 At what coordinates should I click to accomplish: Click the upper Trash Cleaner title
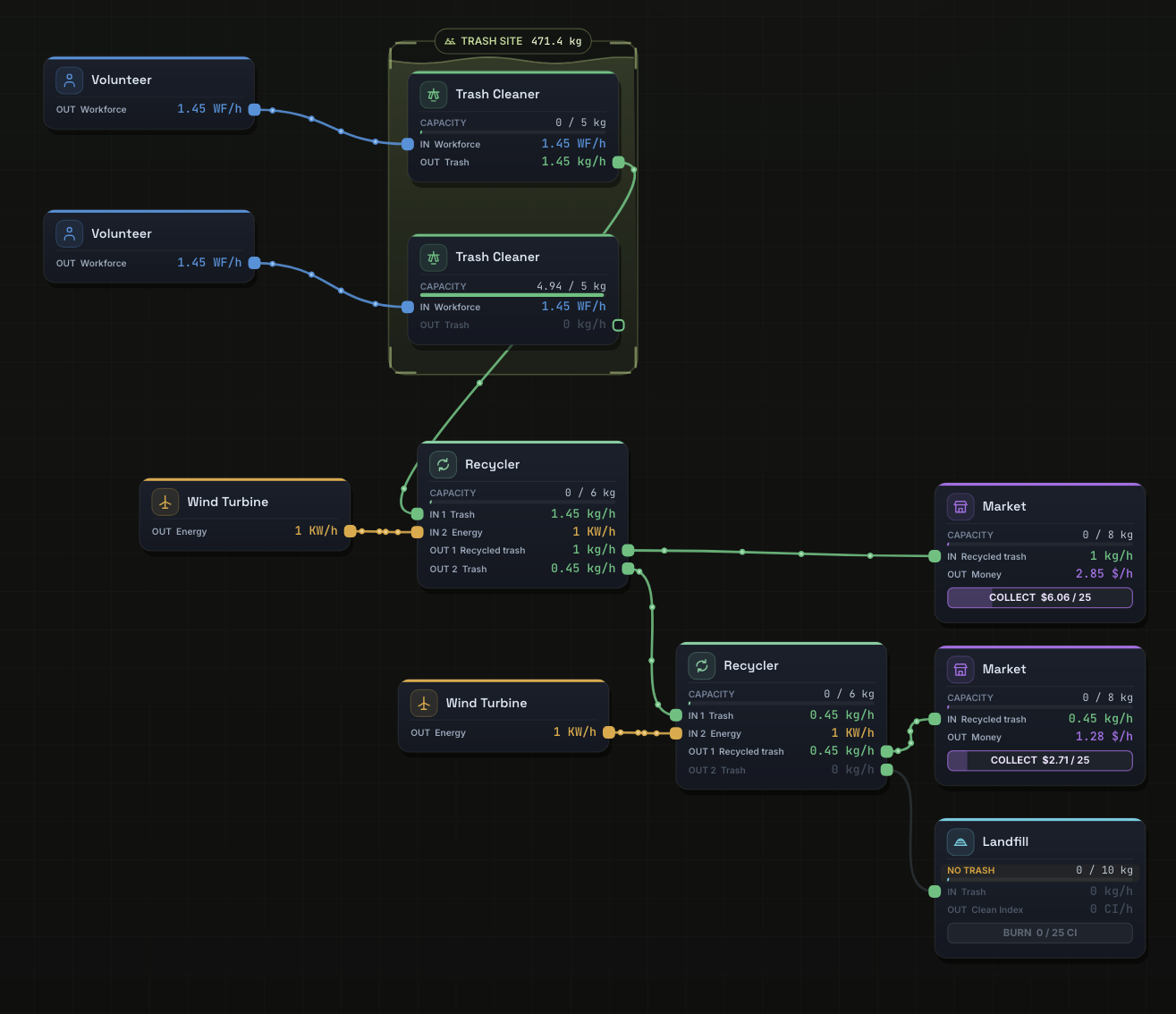point(497,94)
